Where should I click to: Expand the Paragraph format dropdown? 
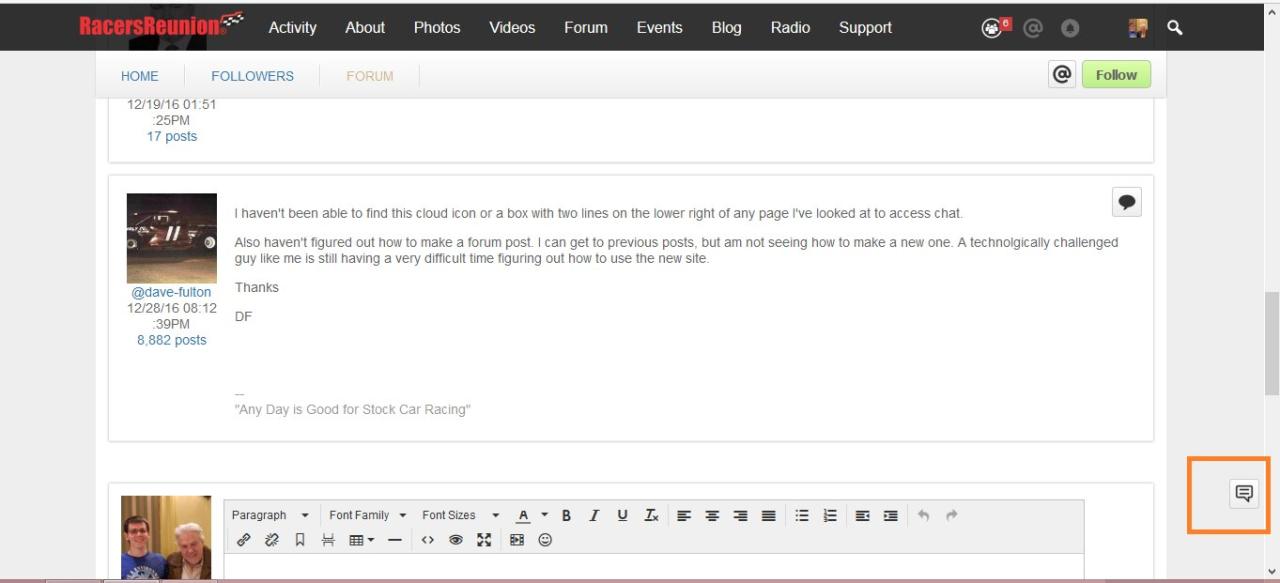(270, 515)
